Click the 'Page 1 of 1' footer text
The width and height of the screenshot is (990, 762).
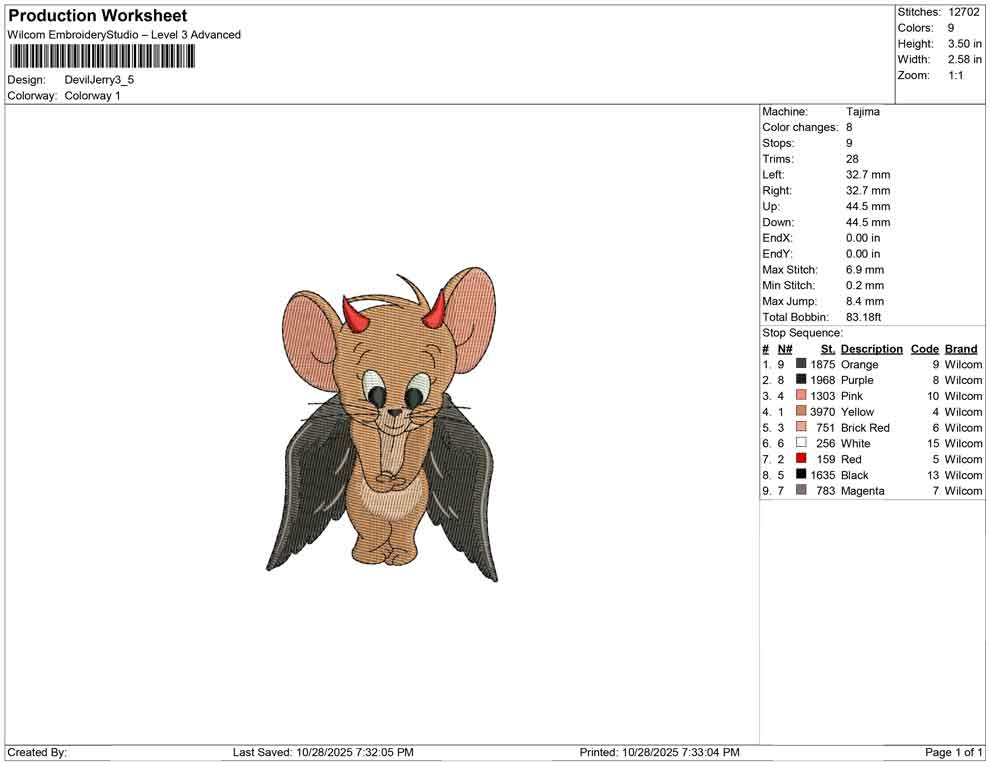click(953, 752)
